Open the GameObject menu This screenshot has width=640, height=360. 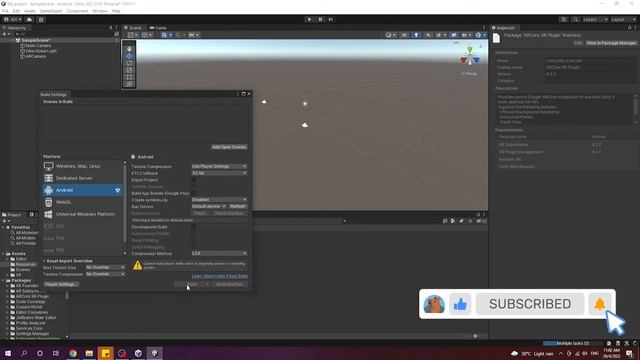[51, 11]
